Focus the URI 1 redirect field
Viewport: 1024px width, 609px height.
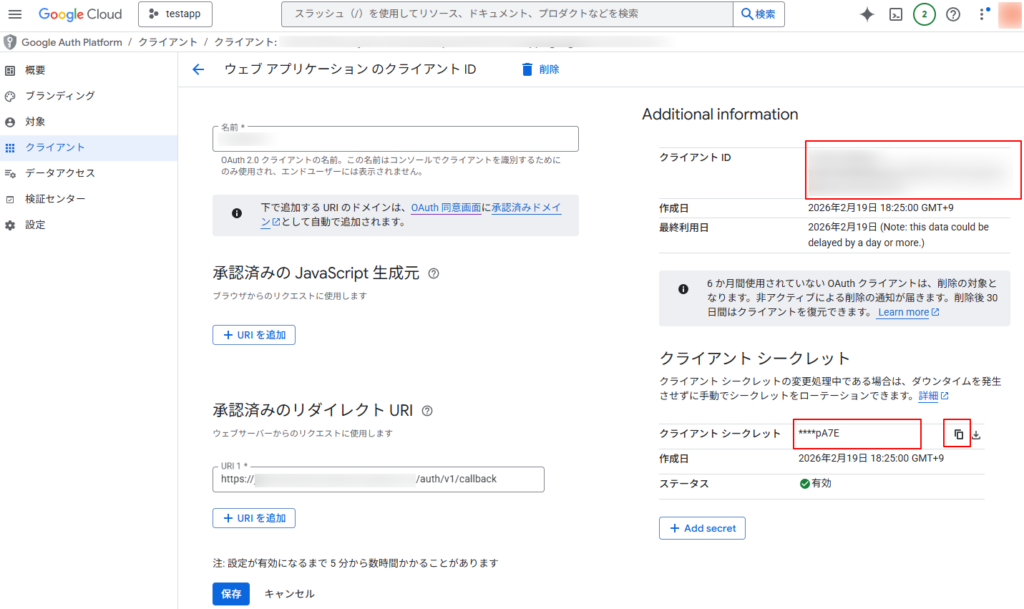tap(378, 479)
